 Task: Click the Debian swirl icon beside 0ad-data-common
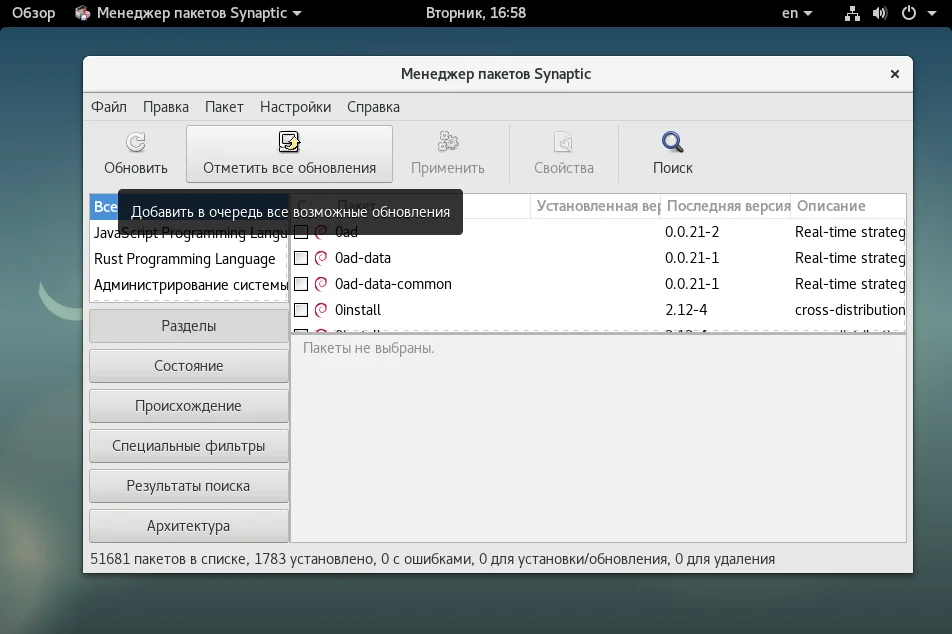pos(321,284)
